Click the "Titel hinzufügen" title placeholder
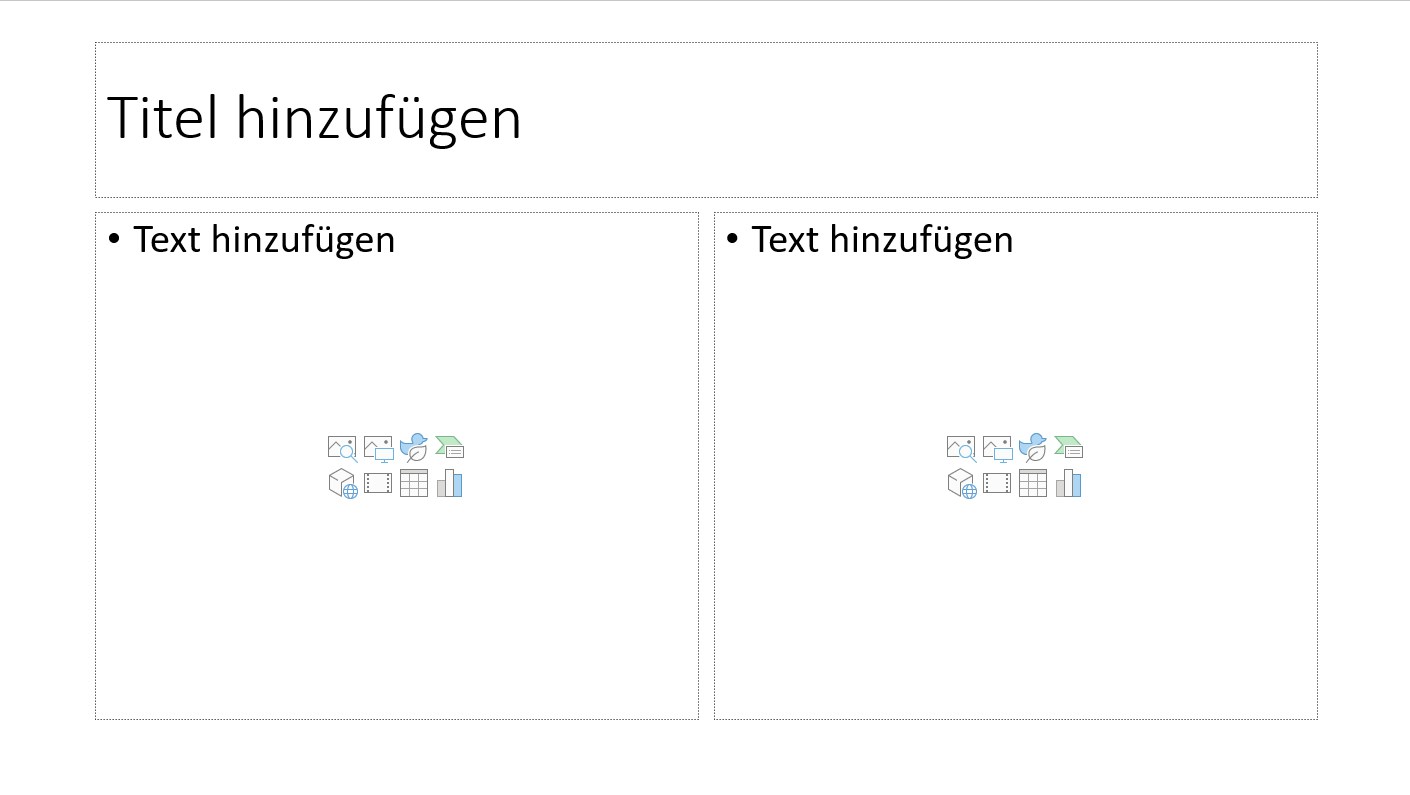The height and width of the screenshot is (795, 1410). [x=315, y=117]
